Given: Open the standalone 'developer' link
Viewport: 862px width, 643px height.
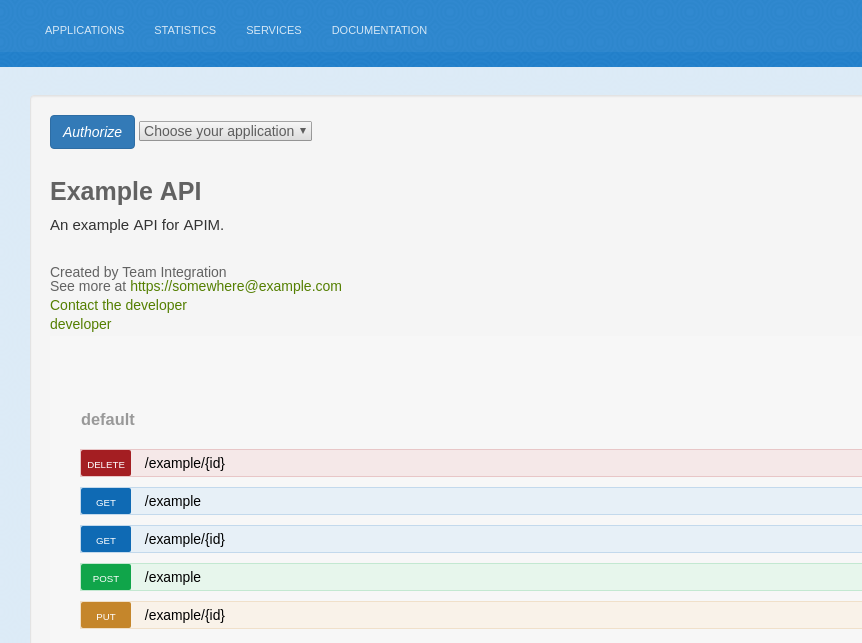Looking at the screenshot, I should point(80,324).
